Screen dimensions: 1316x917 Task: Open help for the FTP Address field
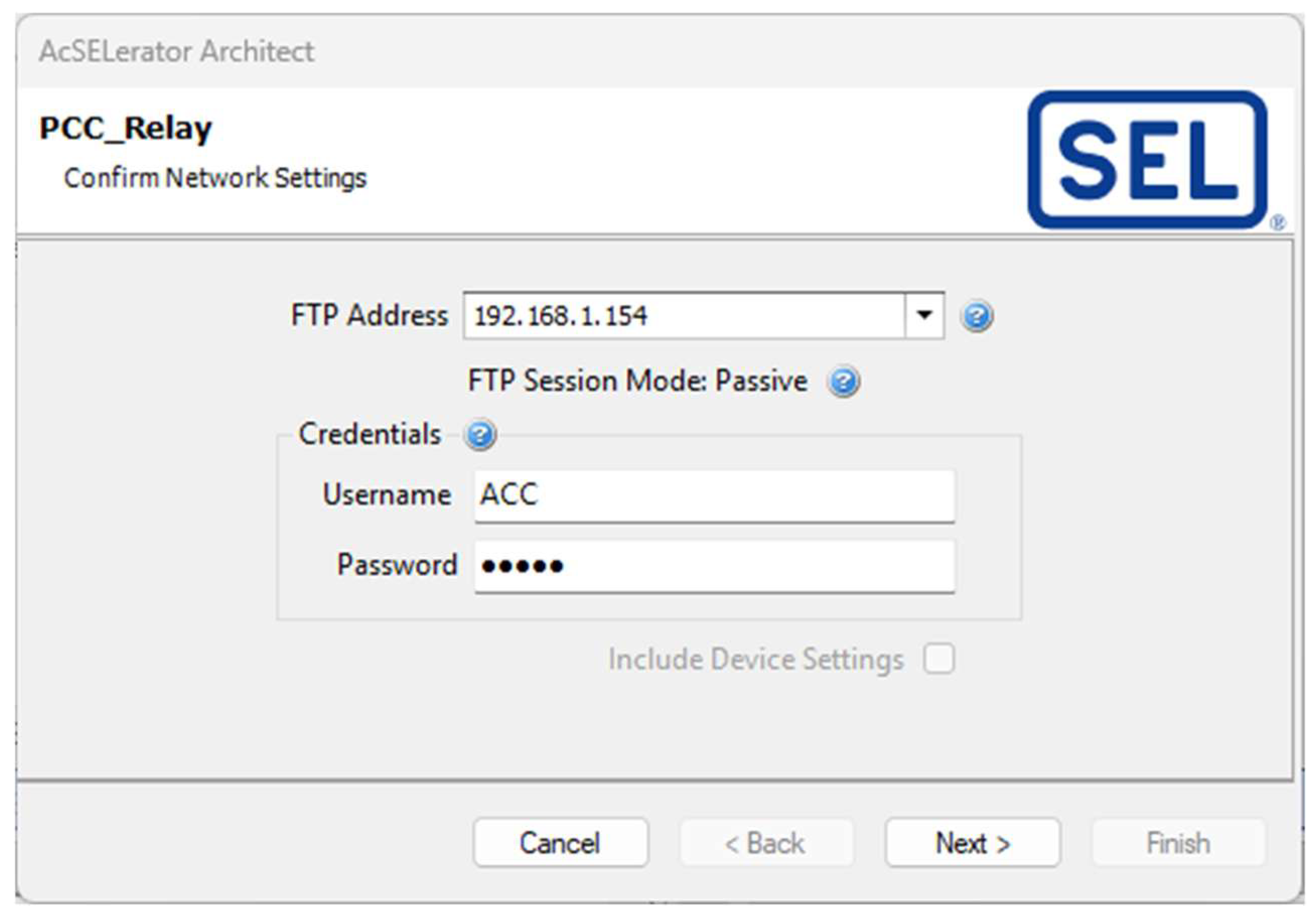coord(977,316)
